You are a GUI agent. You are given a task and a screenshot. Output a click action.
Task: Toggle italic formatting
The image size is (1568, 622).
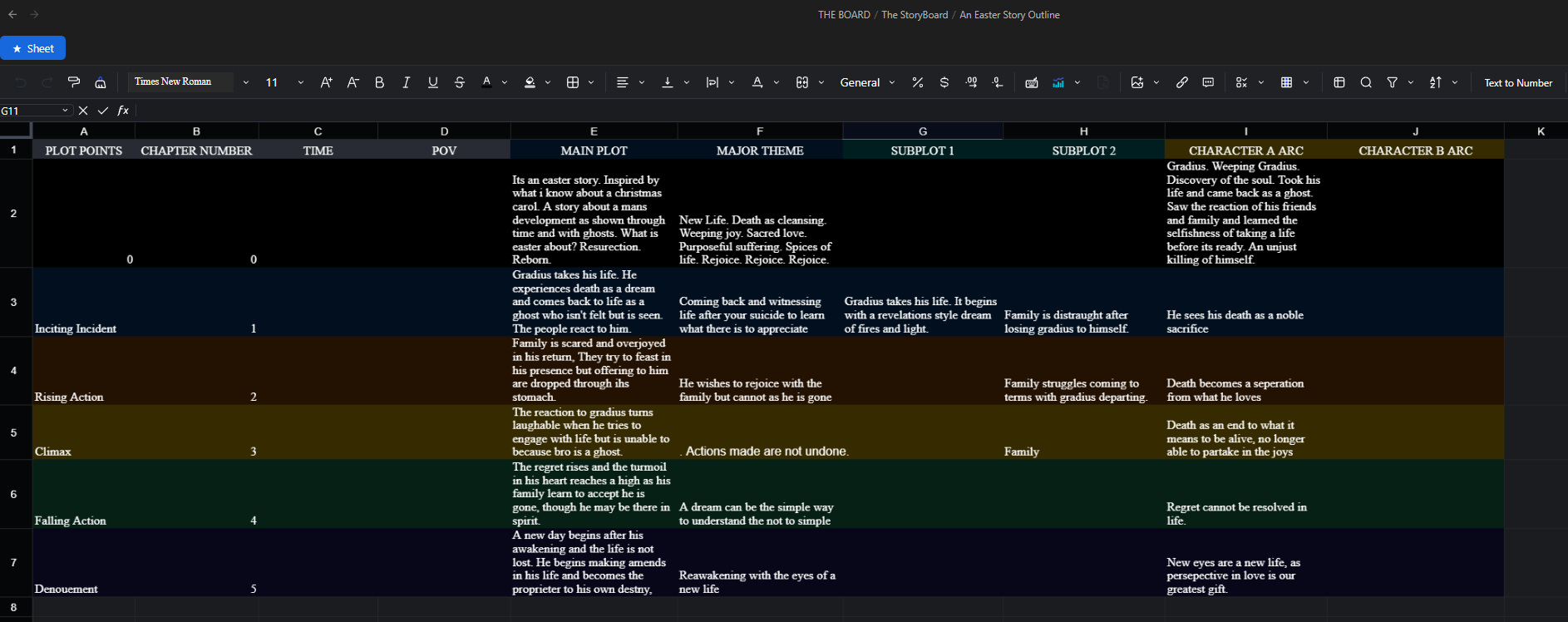(406, 82)
